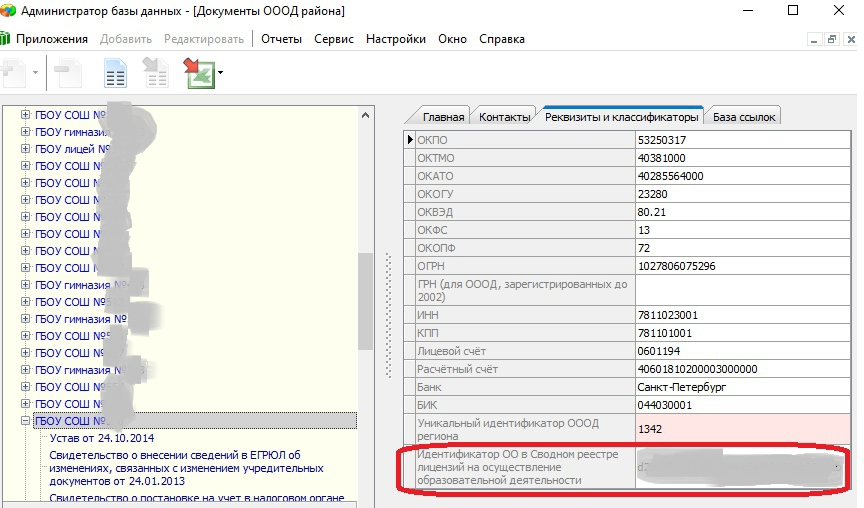Click the new document plus icon
Viewport: 864px width, 508px height.
(x=14, y=73)
